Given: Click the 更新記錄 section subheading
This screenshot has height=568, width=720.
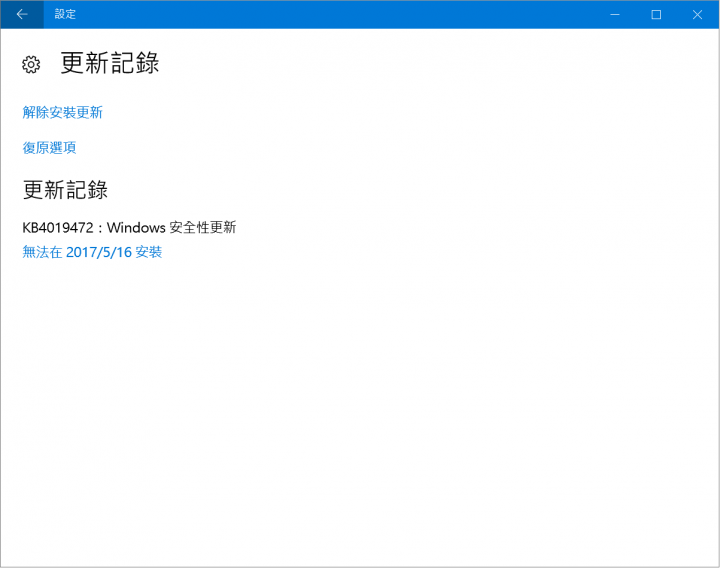Looking at the screenshot, I should [65, 190].
